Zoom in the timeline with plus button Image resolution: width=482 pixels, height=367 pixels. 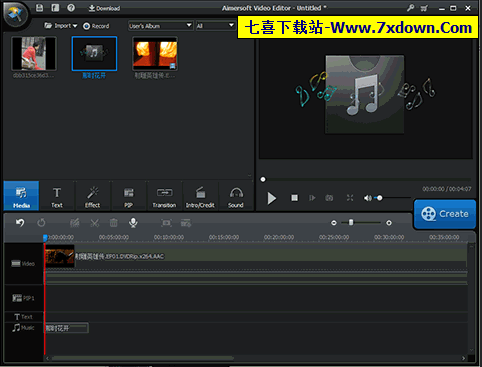tap(389, 223)
